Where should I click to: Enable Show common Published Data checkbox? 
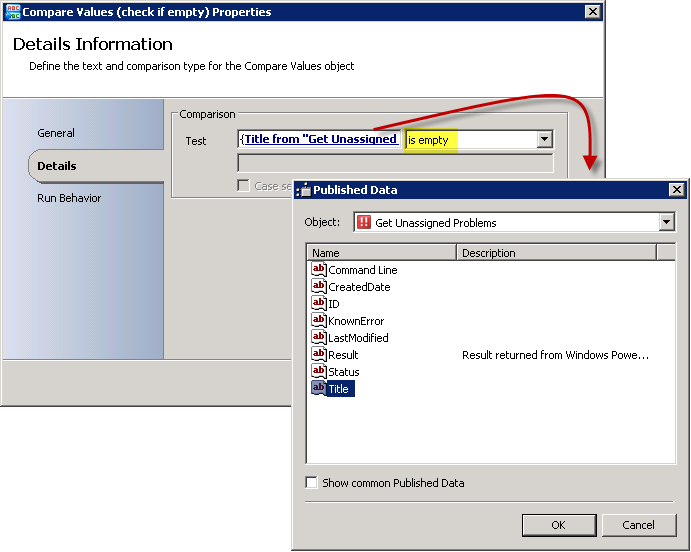point(313,483)
